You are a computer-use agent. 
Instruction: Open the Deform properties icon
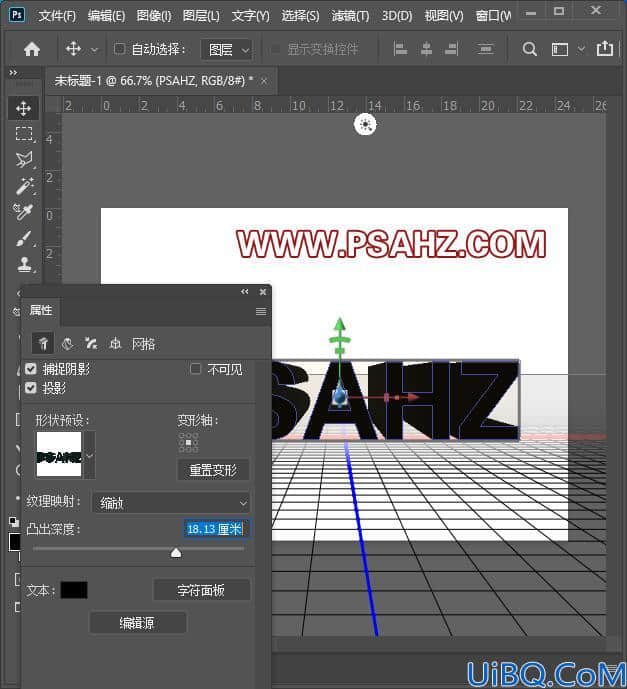click(67, 343)
